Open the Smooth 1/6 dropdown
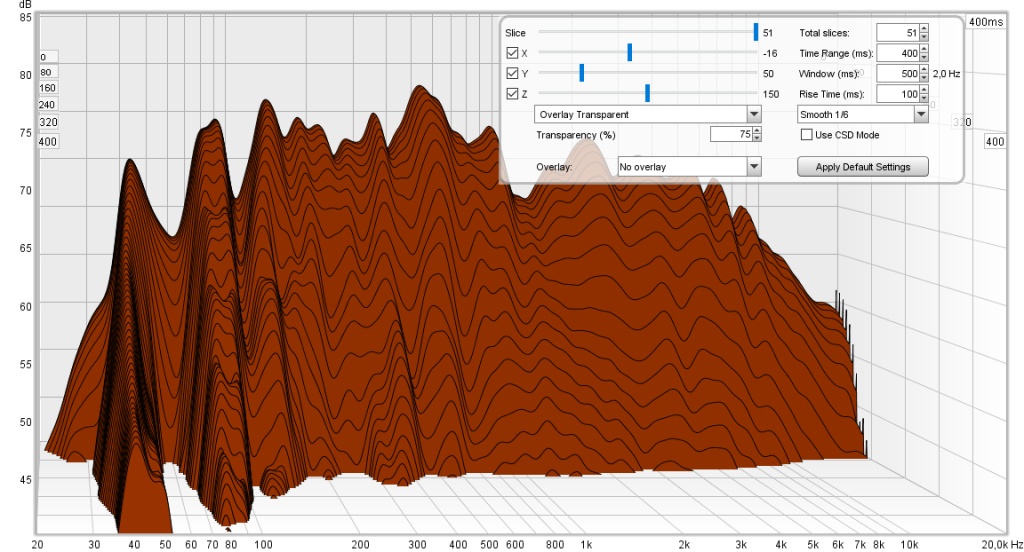 (863, 114)
